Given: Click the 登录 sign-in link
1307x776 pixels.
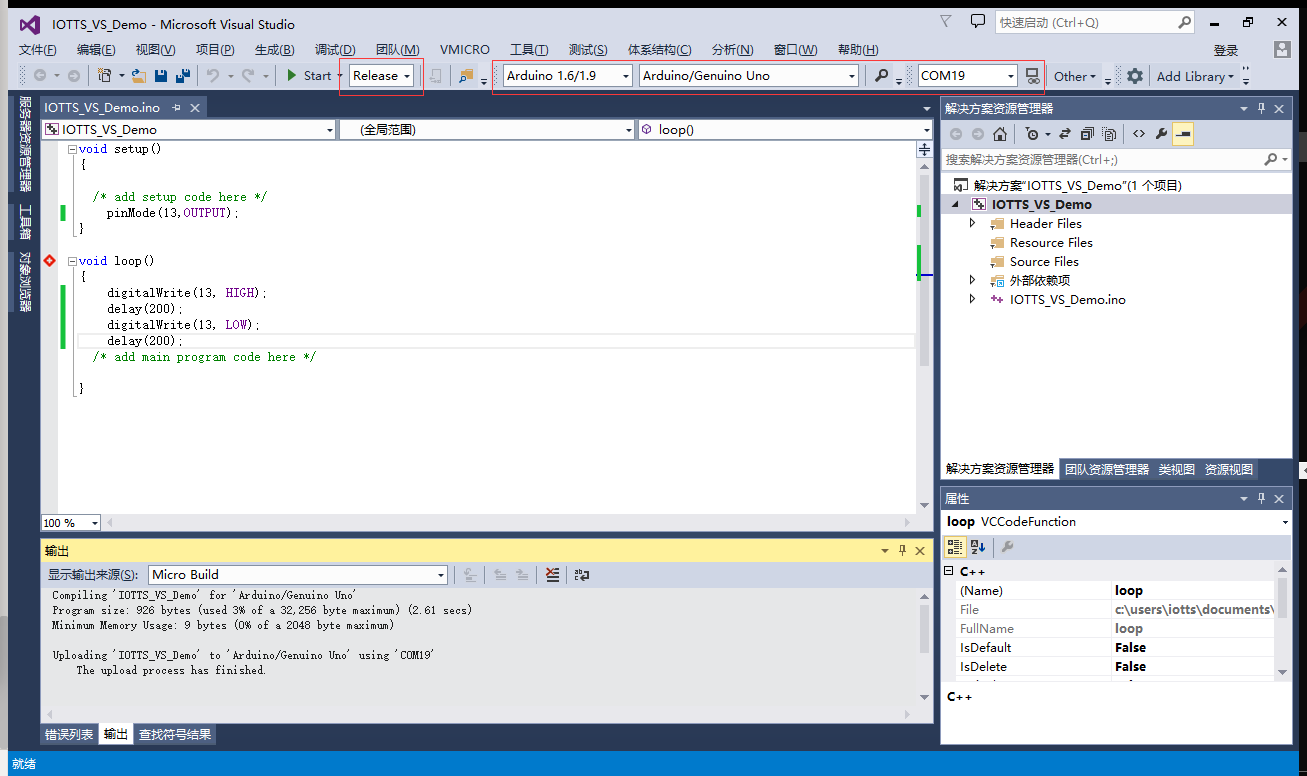Looking at the screenshot, I should 1225,50.
